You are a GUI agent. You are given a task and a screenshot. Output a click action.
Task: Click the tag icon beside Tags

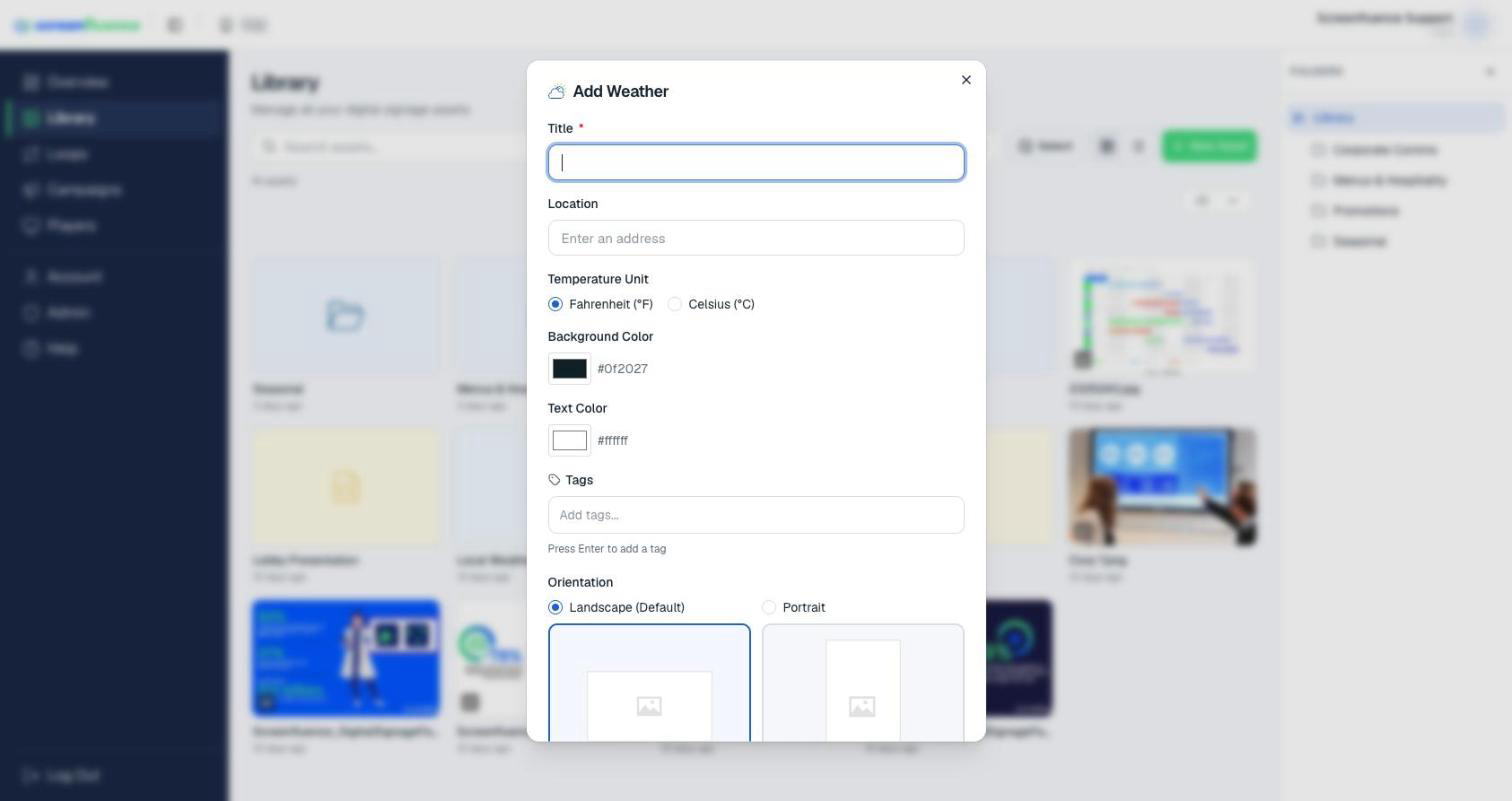click(554, 480)
